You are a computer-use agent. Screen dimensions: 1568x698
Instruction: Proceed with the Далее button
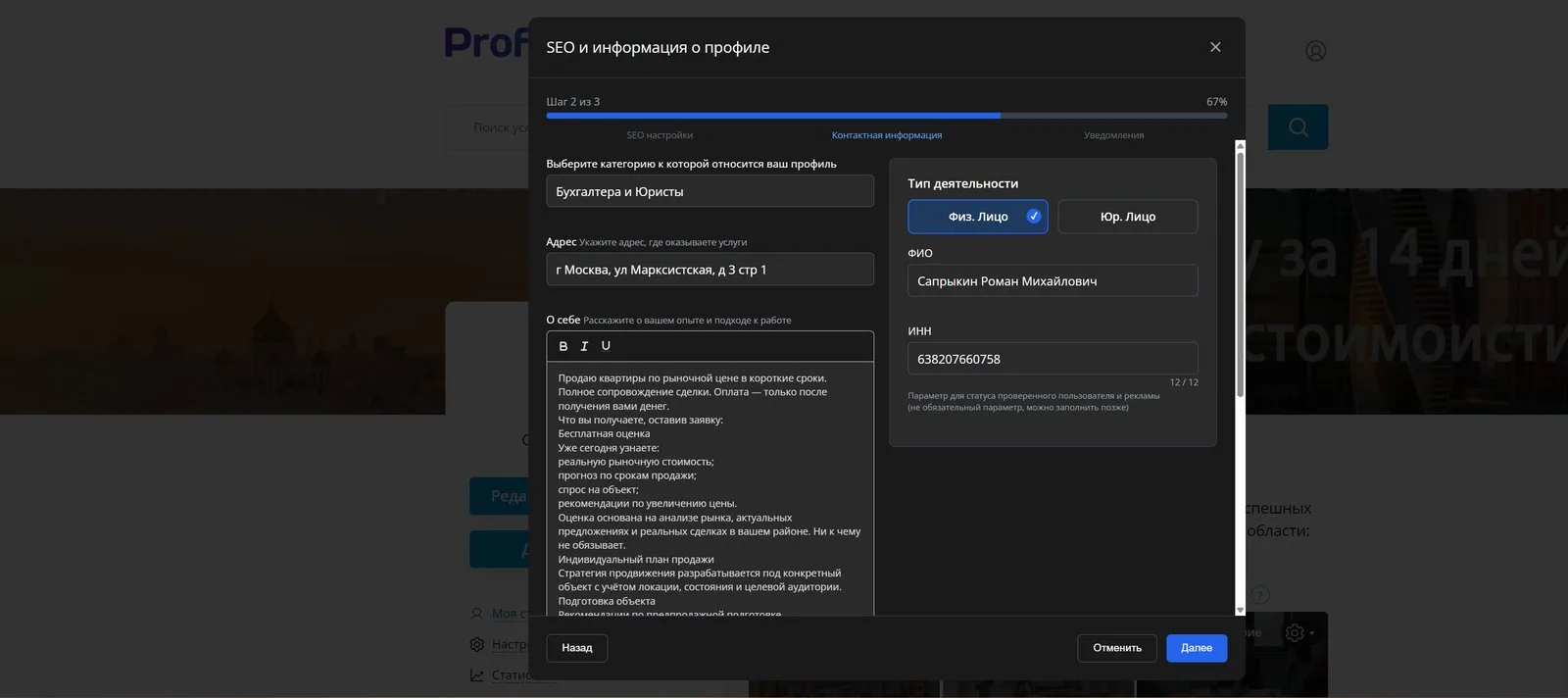[x=1197, y=648]
